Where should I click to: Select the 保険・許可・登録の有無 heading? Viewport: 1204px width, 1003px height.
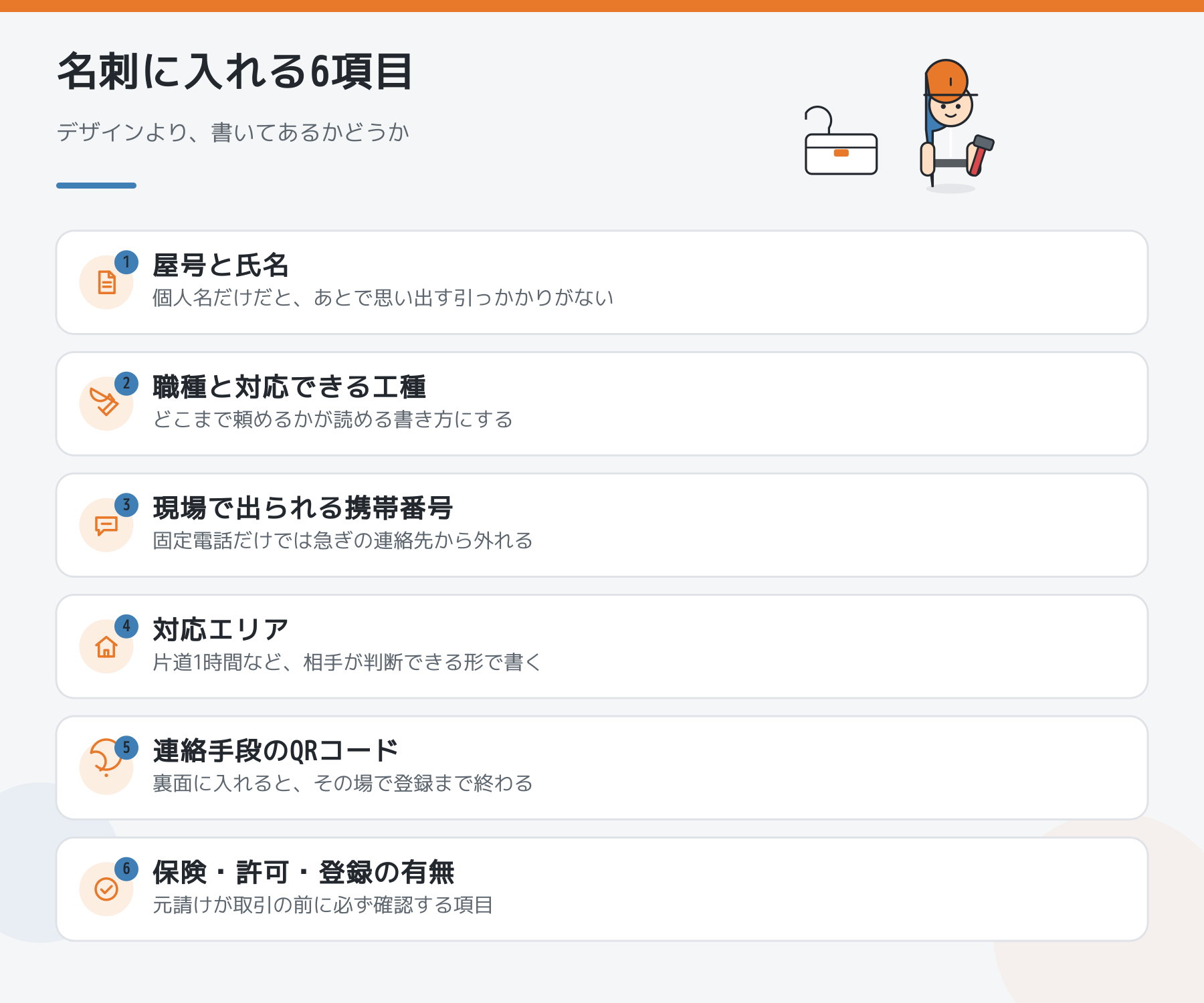point(303,873)
